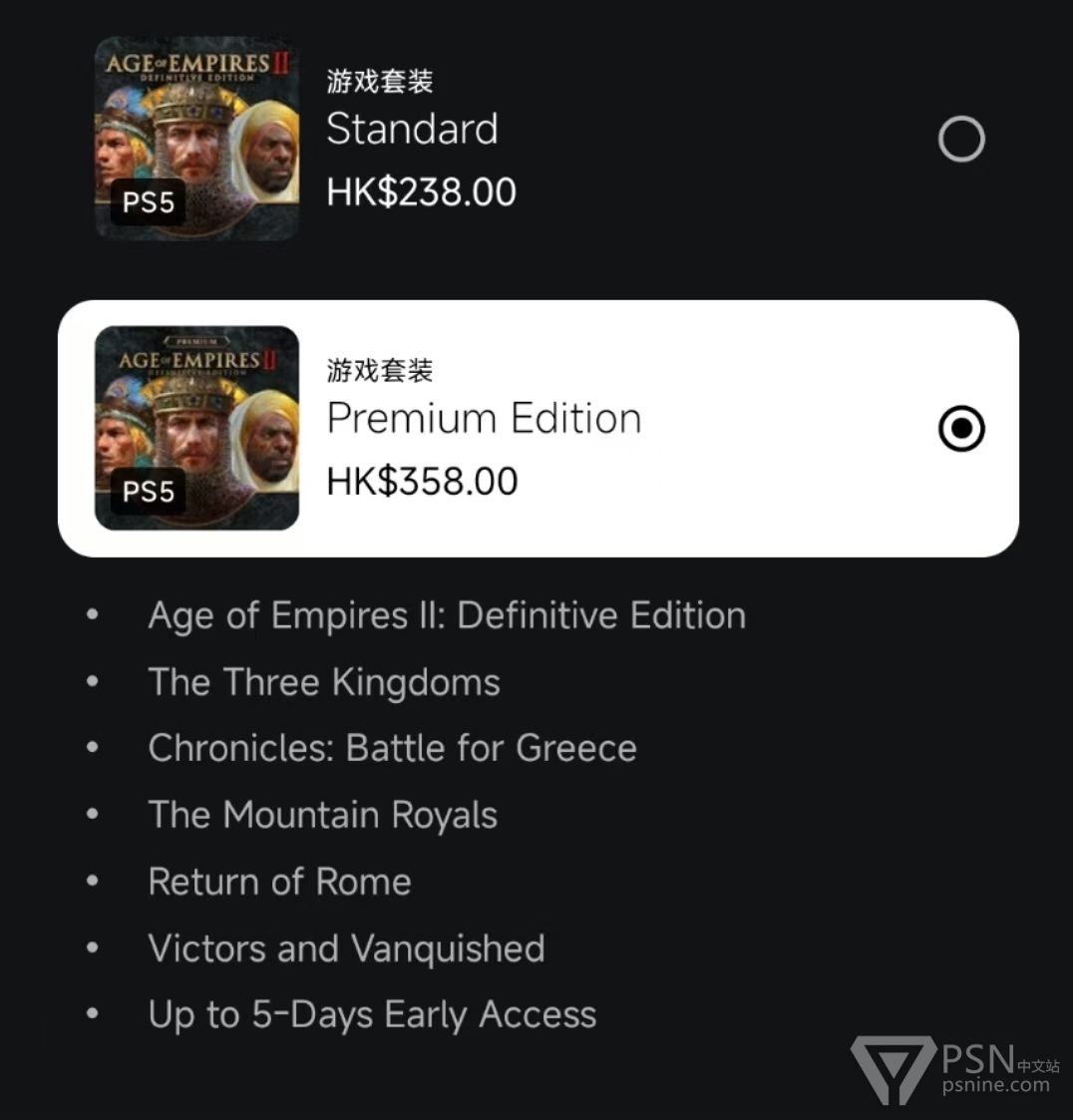
Task: Select the Standard edition radio button
Action: point(961,139)
